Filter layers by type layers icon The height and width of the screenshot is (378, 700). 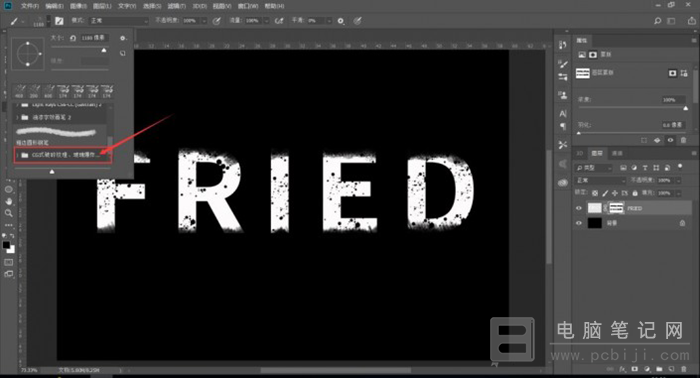click(x=645, y=168)
